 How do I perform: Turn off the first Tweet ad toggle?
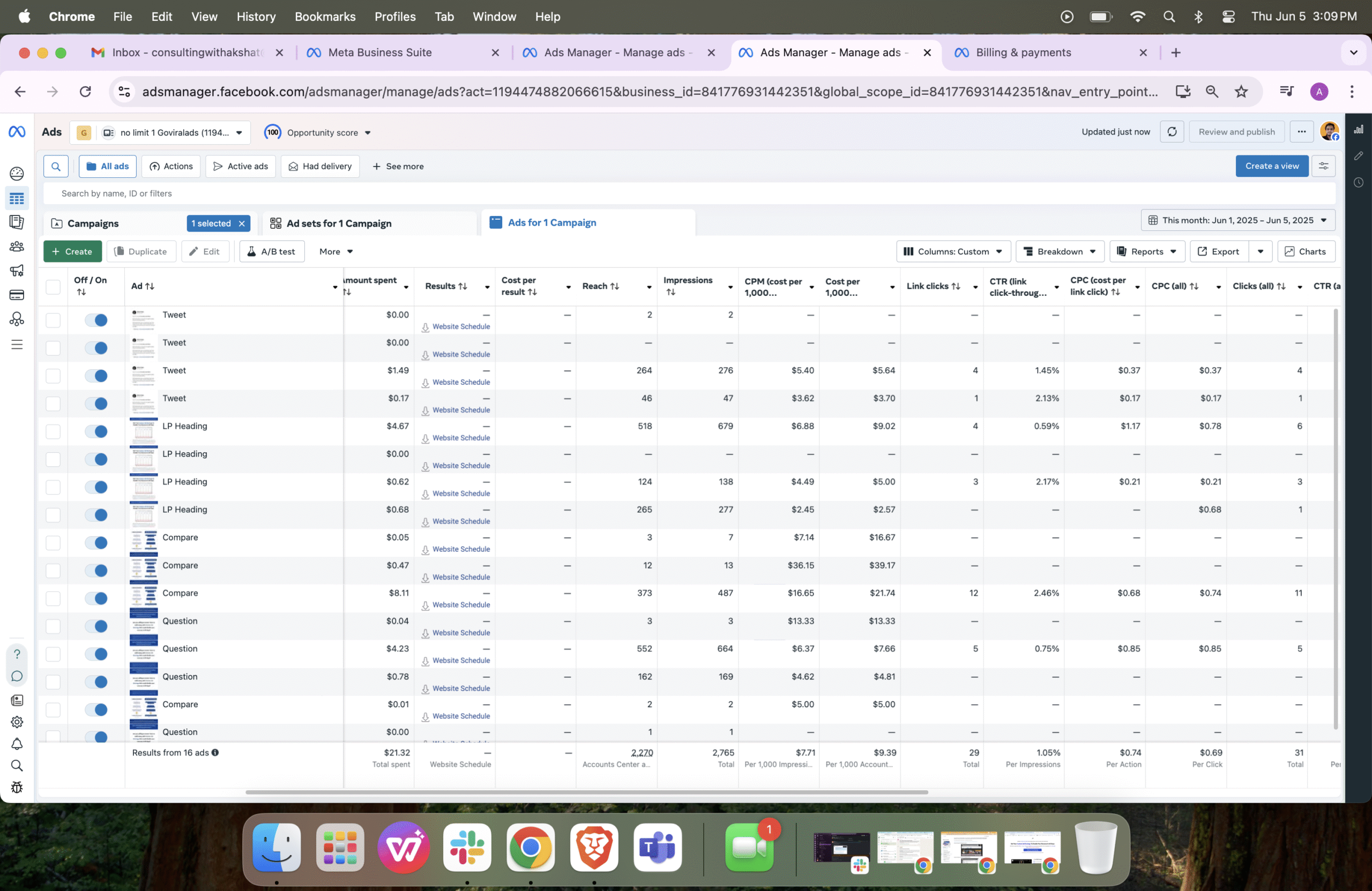tap(96, 320)
